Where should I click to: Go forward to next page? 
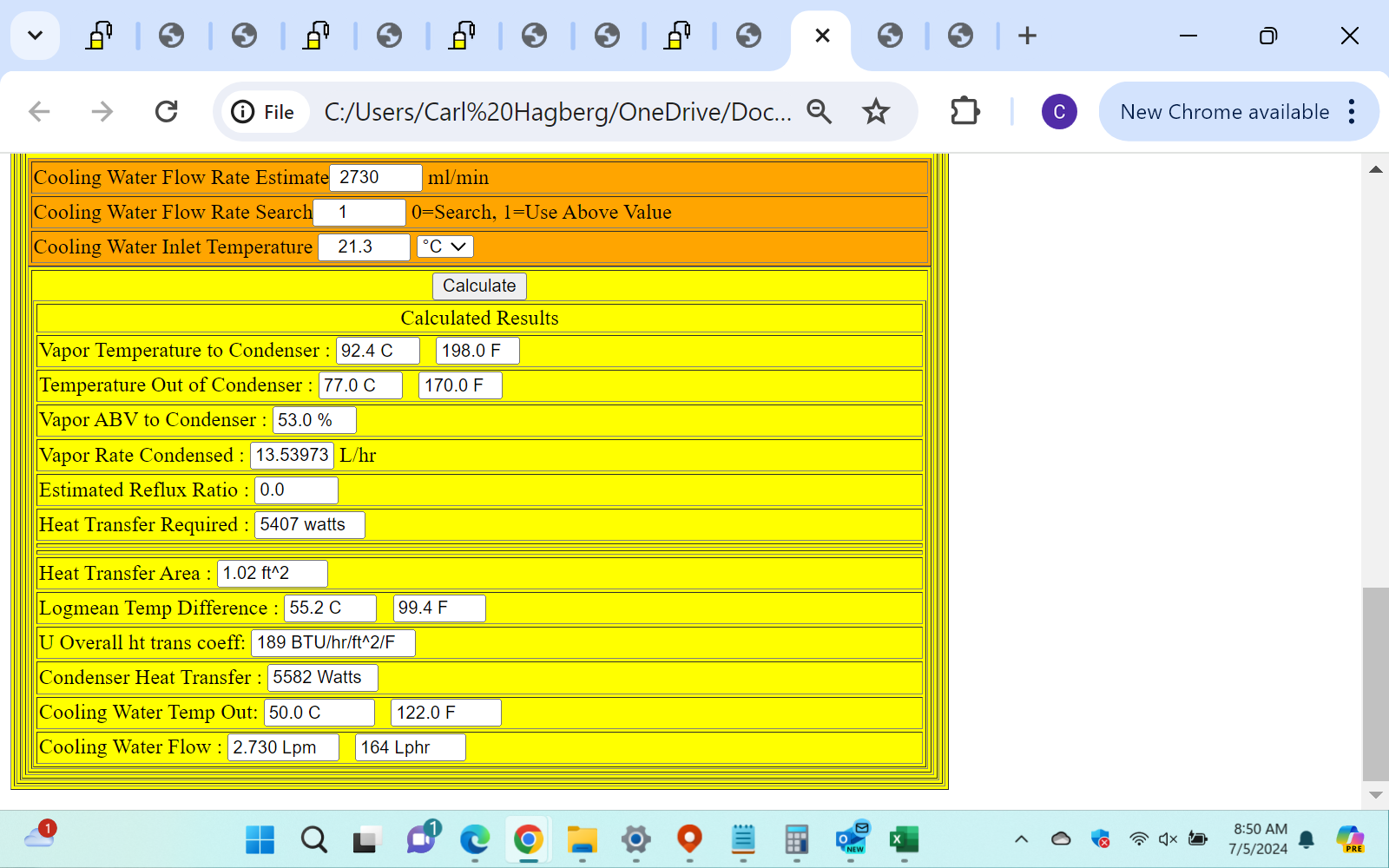pyautogui.click(x=102, y=111)
